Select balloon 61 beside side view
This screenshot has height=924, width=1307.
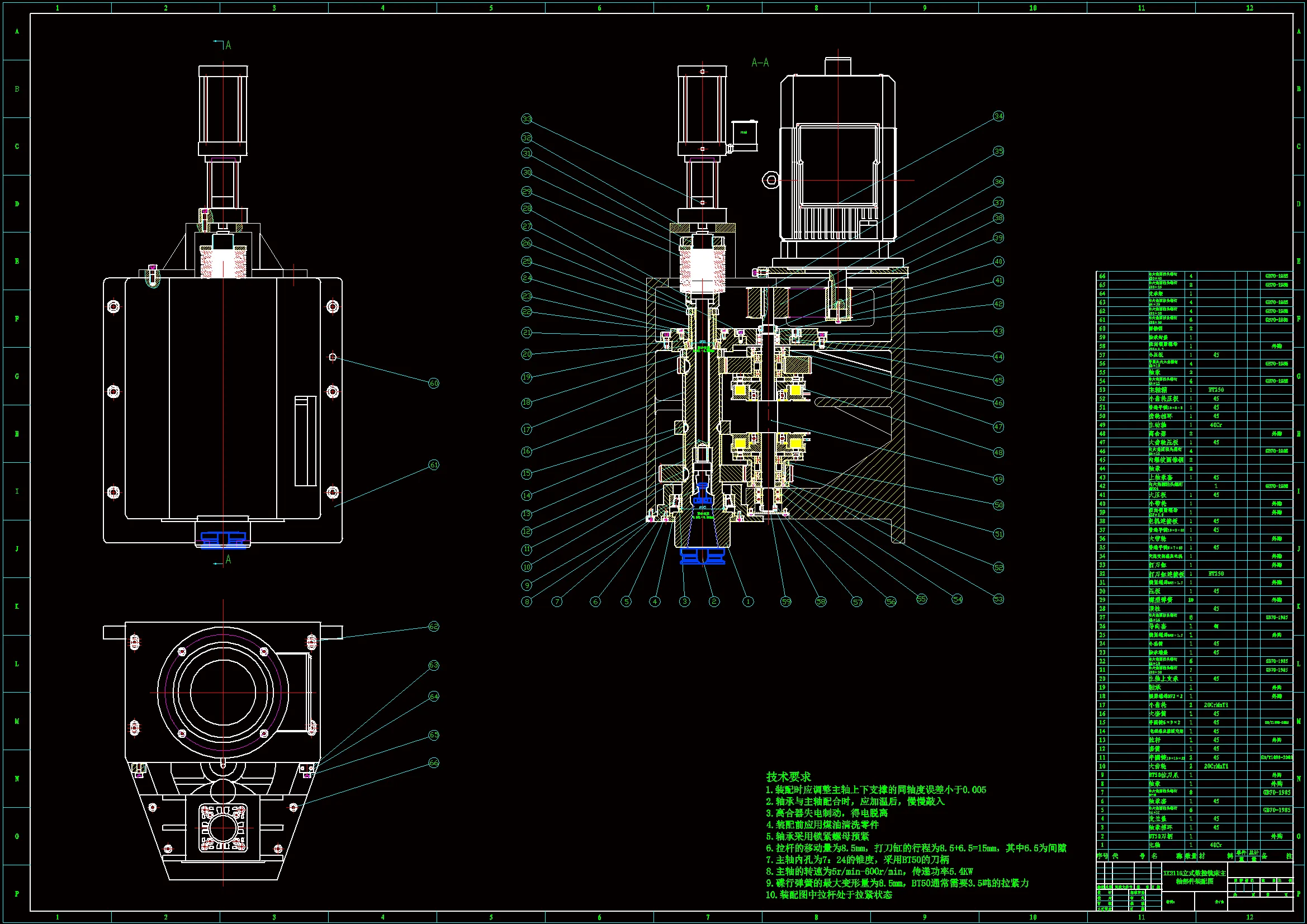point(434,465)
